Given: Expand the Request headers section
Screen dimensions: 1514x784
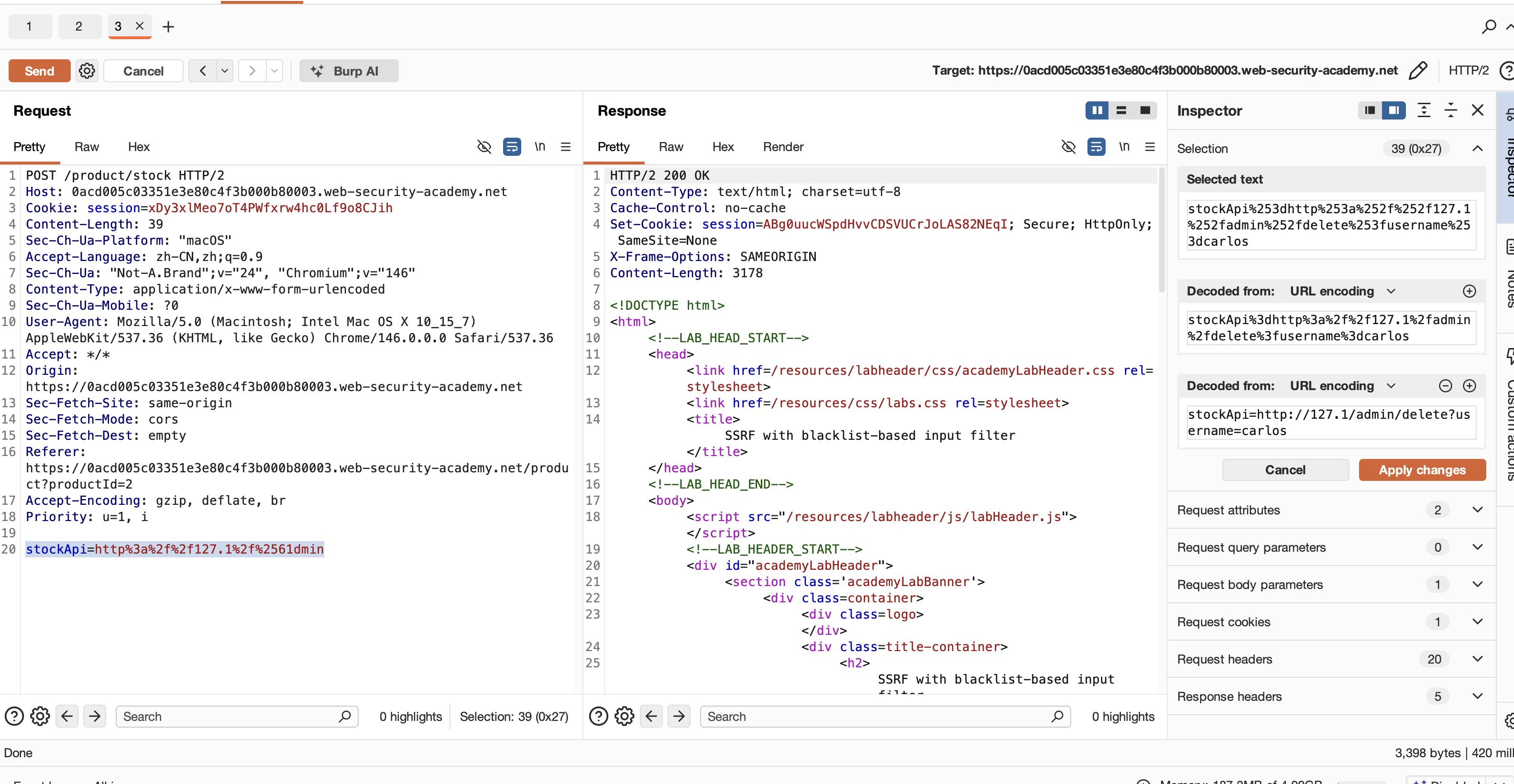Looking at the screenshot, I should coord(1477,659).
